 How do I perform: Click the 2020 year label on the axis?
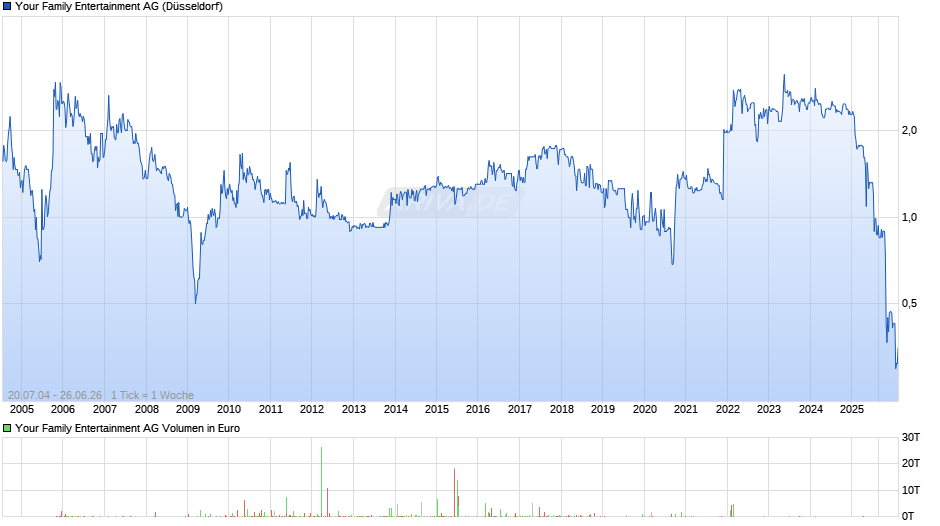(x=645, y=409)
